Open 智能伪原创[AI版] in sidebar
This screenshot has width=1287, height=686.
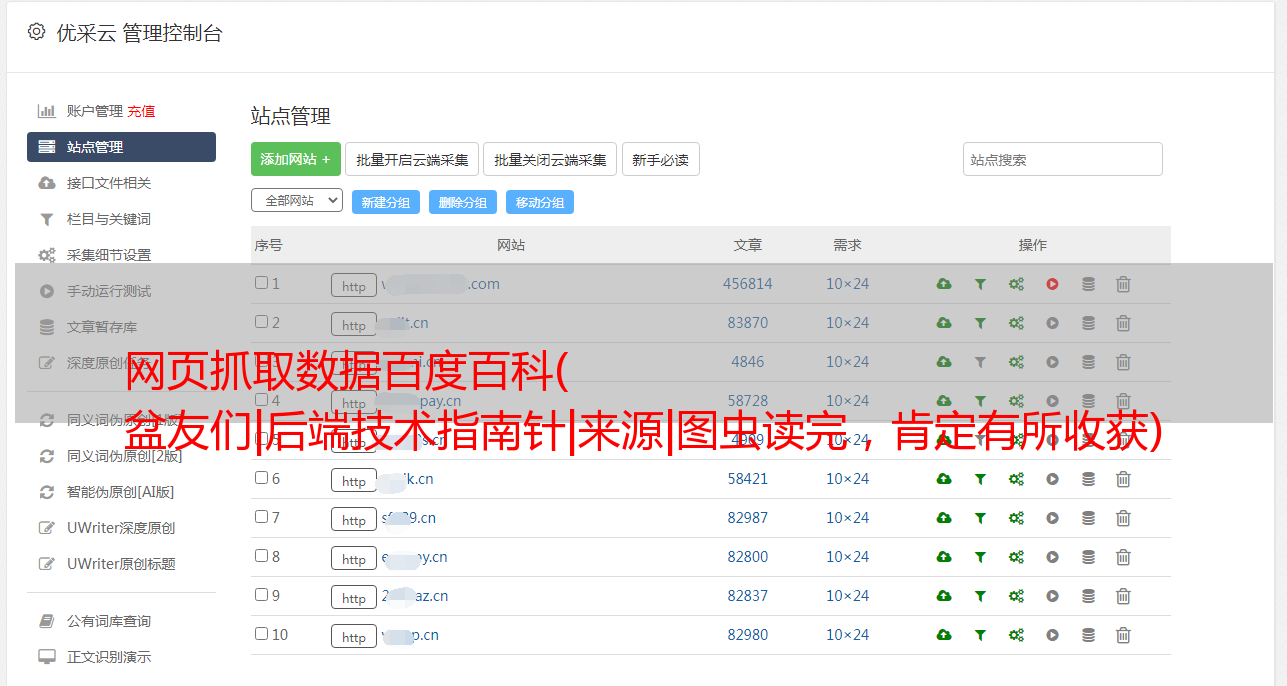click(121, 492)
